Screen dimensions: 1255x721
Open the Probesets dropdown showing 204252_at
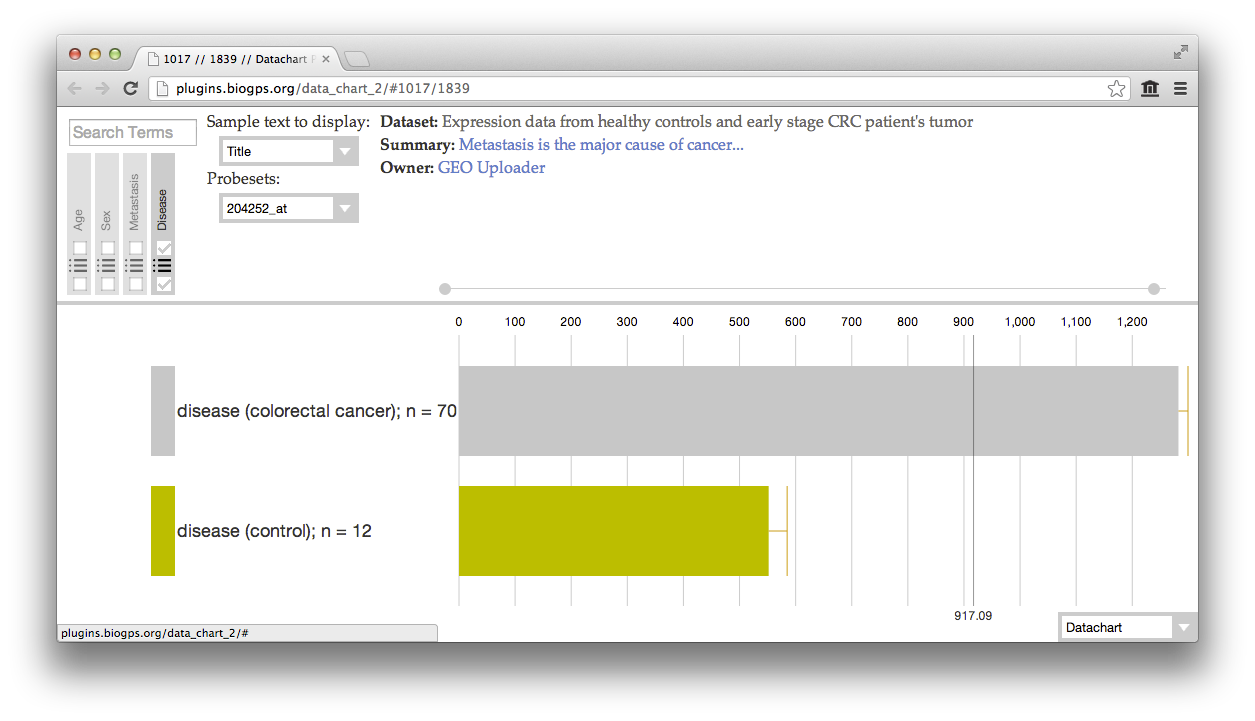(x=289, y=208)
